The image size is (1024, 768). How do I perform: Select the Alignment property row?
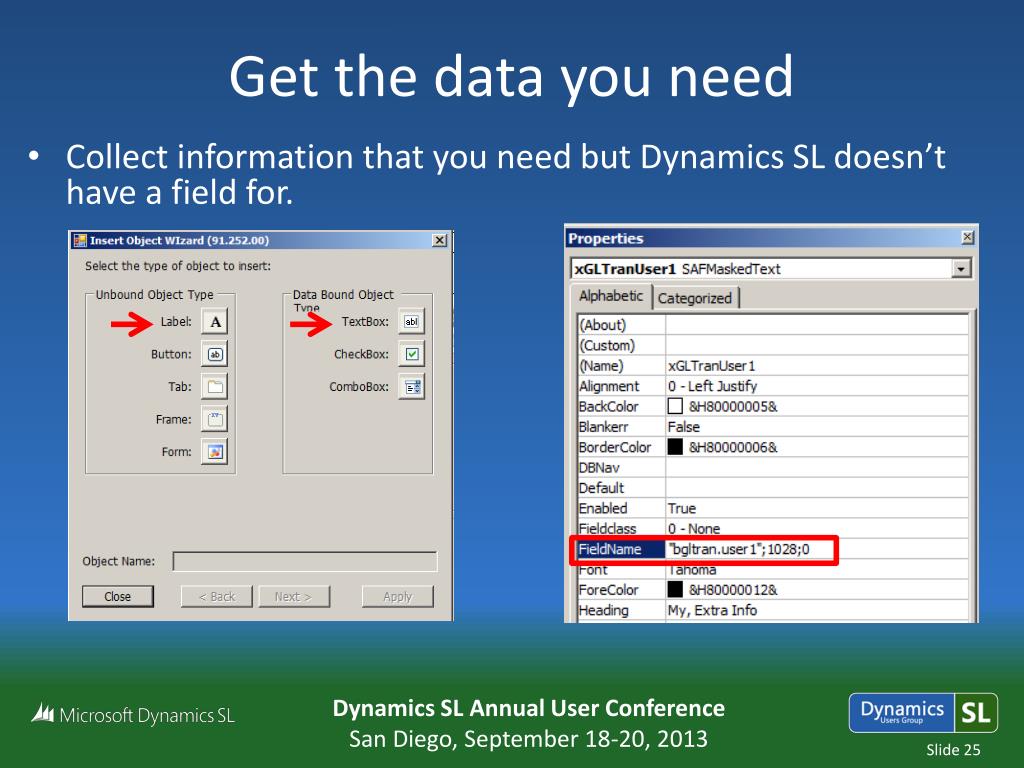[x=773, y=385]
